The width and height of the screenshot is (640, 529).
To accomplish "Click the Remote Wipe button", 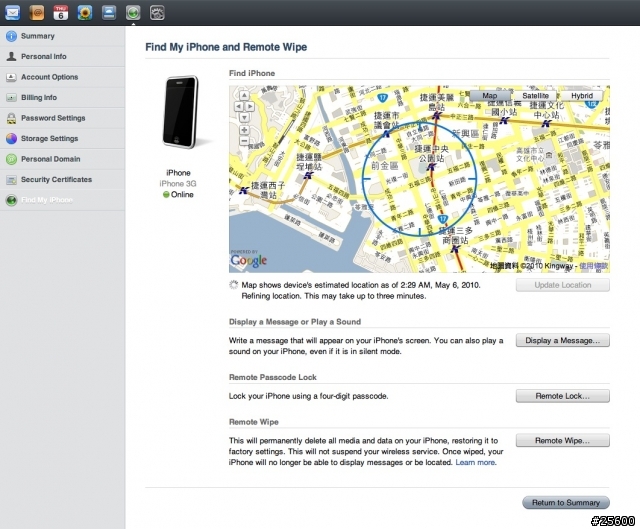I will coord(562,440).
